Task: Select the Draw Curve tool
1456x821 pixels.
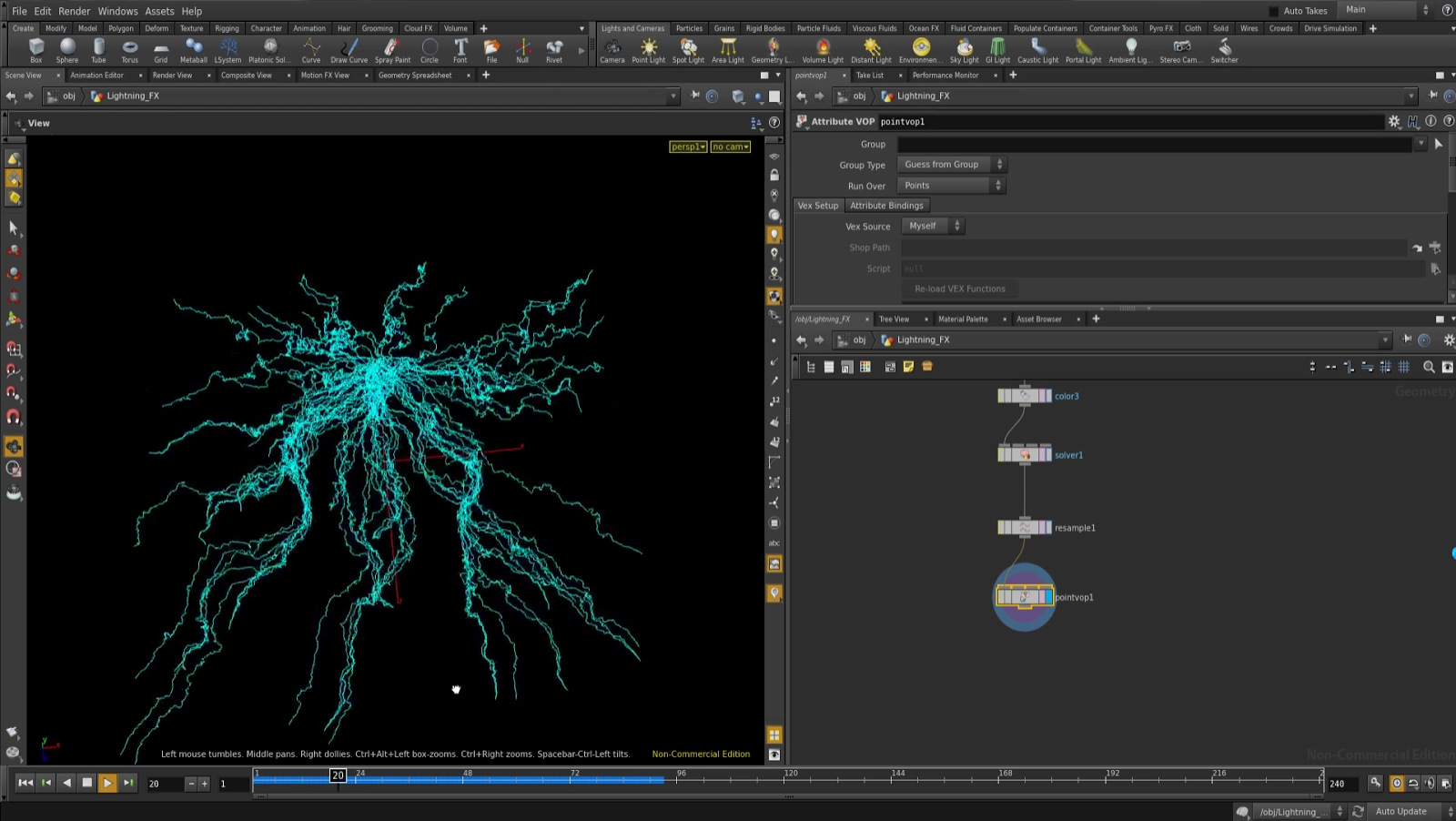Action: (349, 47)
